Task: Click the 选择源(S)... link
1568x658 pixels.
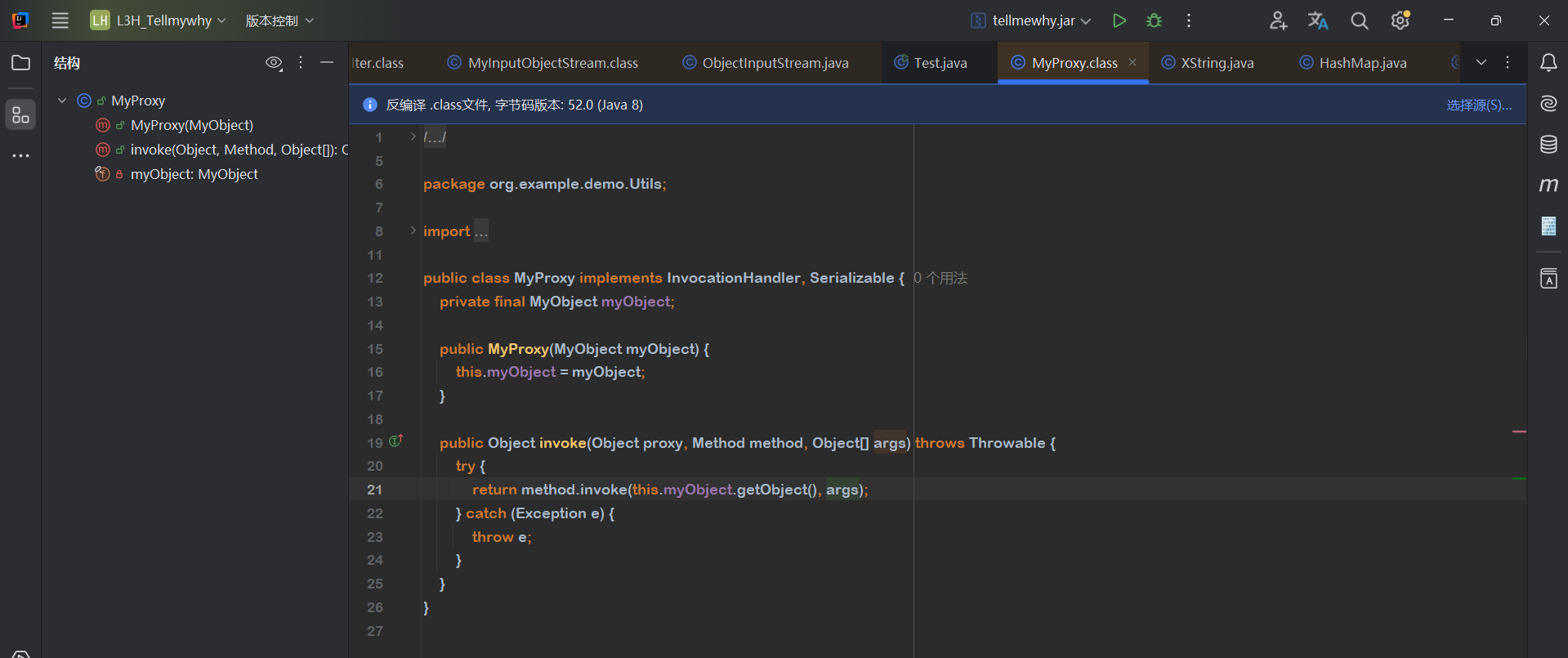Action: tap(1478, 105)
